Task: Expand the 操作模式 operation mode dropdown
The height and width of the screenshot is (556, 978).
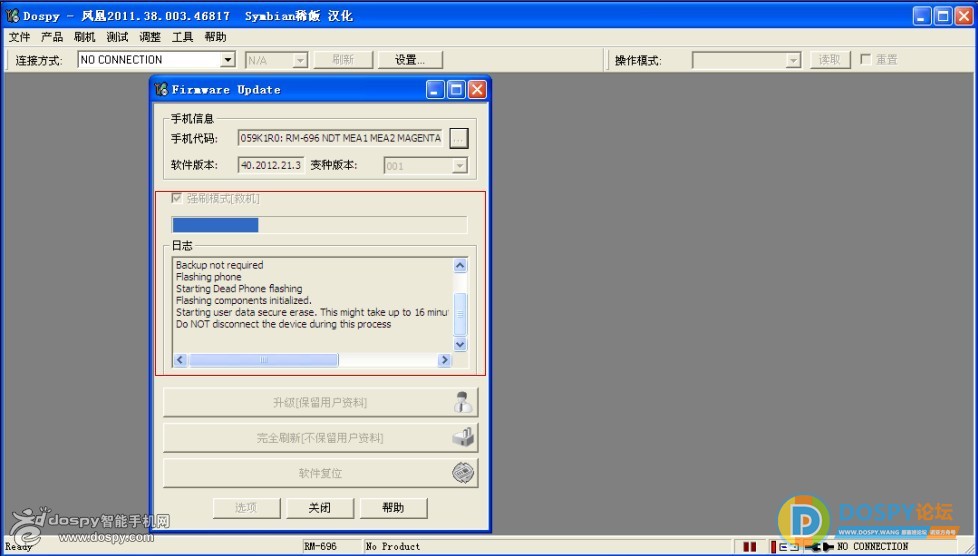Action: click(x=793, y=60)
